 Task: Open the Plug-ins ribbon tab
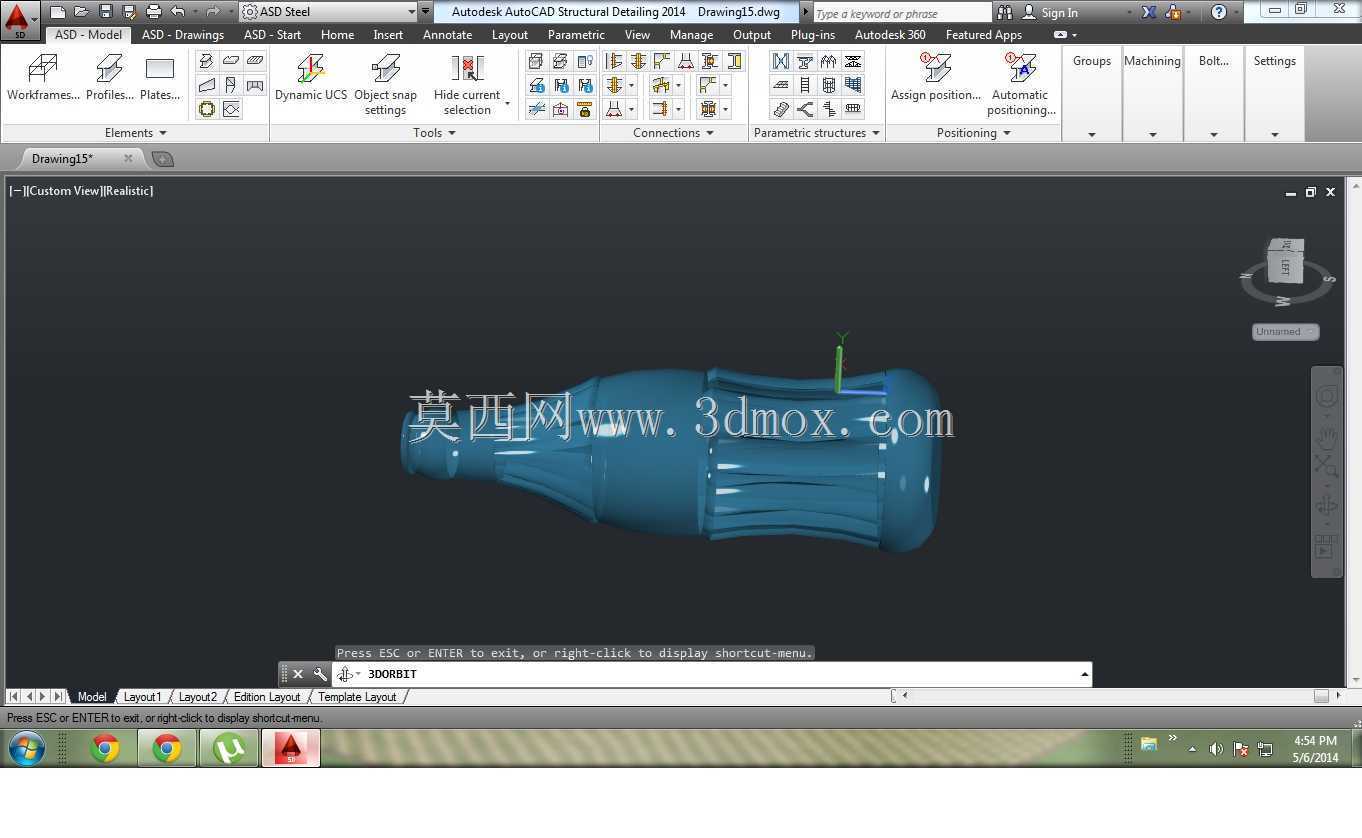pyautogui.click(x=813, y=35)
